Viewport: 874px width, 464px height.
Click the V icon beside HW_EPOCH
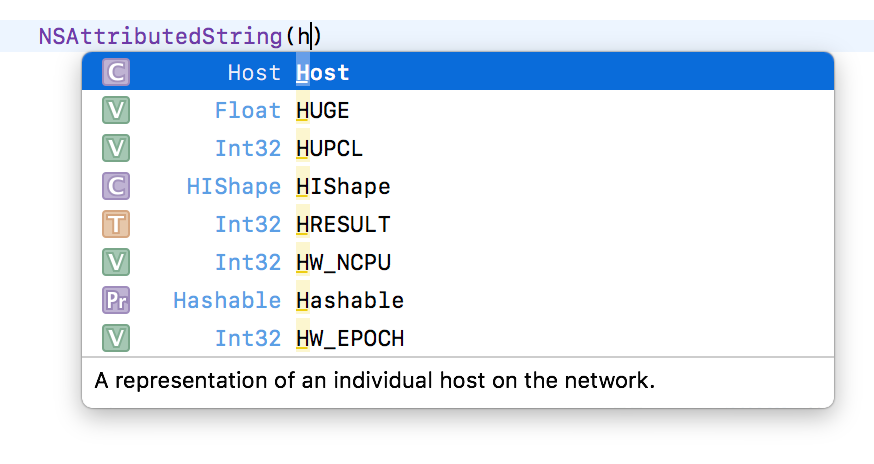(x=116, y=338)
